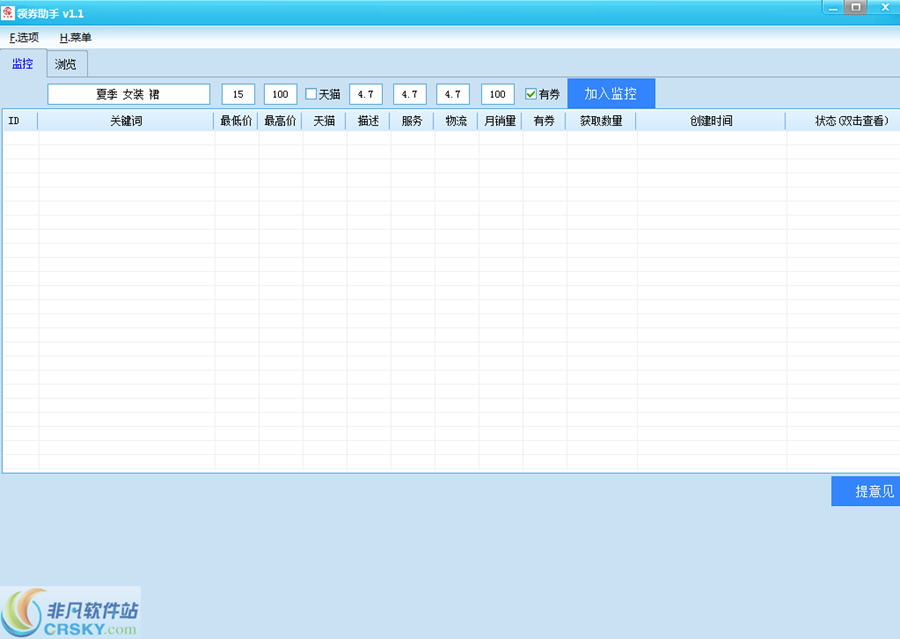900x639 pixels.
Task: Open the F.选项 menu
Action: 22,37
